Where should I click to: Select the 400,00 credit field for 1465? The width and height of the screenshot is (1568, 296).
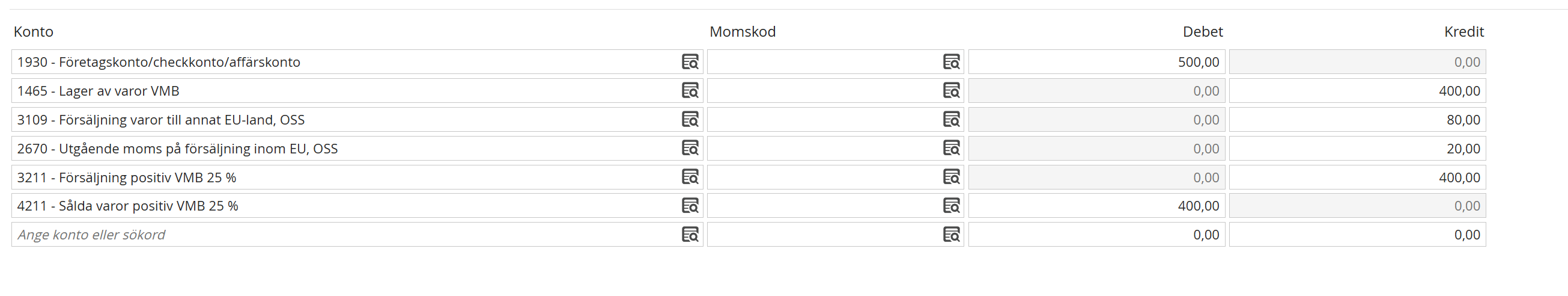tap(1357, 90)
